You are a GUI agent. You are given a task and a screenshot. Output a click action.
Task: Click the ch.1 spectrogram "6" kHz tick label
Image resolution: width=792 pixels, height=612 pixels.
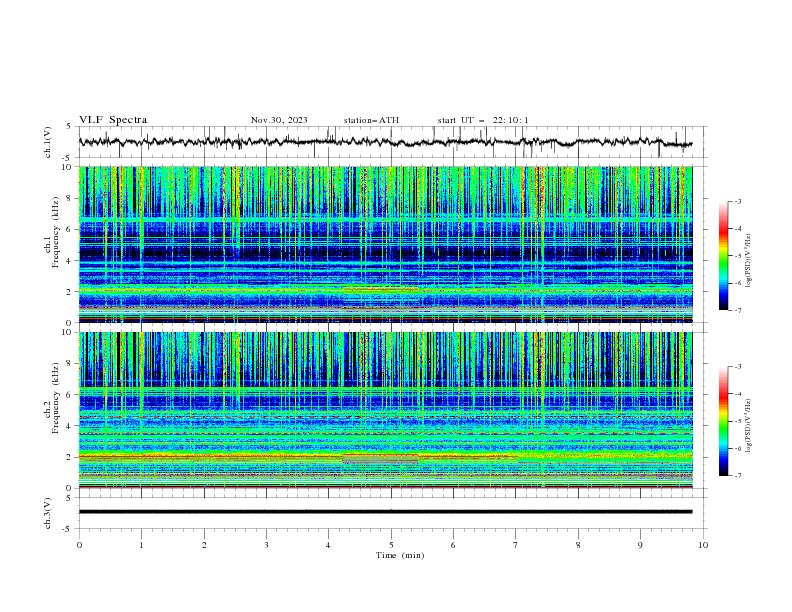(x=70, y=229)
